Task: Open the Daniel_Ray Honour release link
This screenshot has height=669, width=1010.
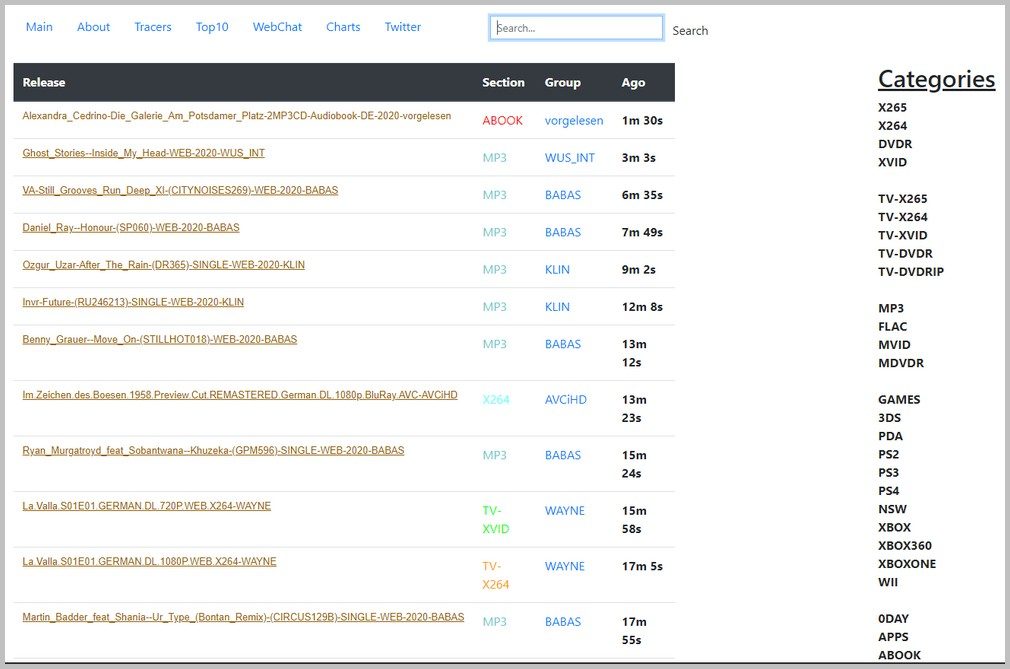Action: point(131,228)
